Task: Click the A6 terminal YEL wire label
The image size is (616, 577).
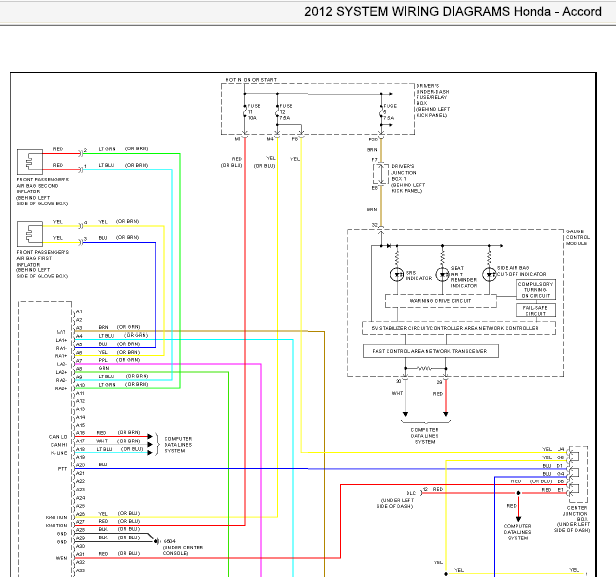Action: click(x=103, y=352)
